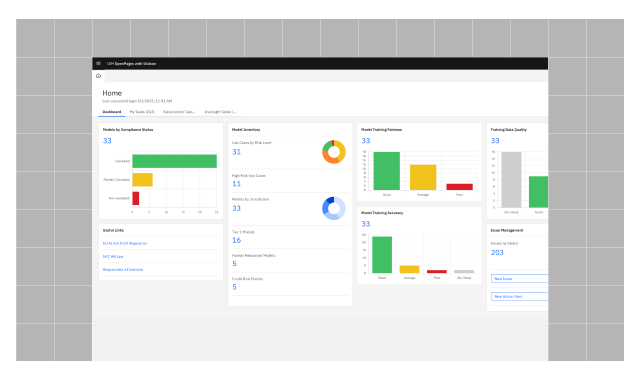
Task: Select the Dashboard tab
Action: 111,112
